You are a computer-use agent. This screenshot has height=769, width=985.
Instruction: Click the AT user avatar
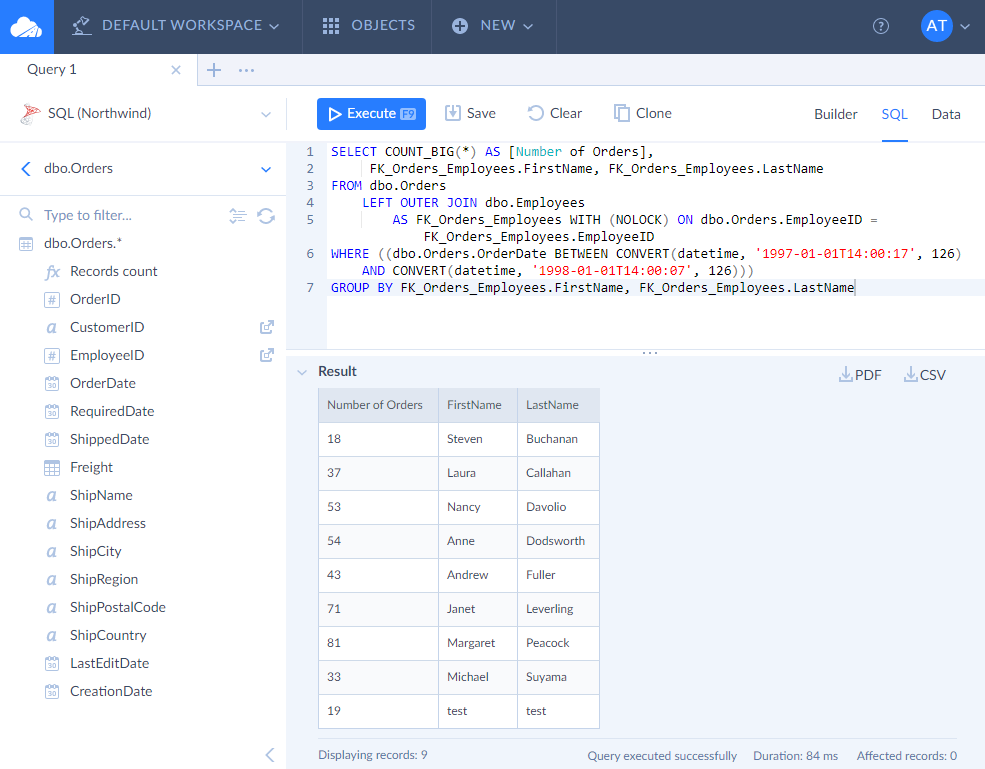pos(937,26)
